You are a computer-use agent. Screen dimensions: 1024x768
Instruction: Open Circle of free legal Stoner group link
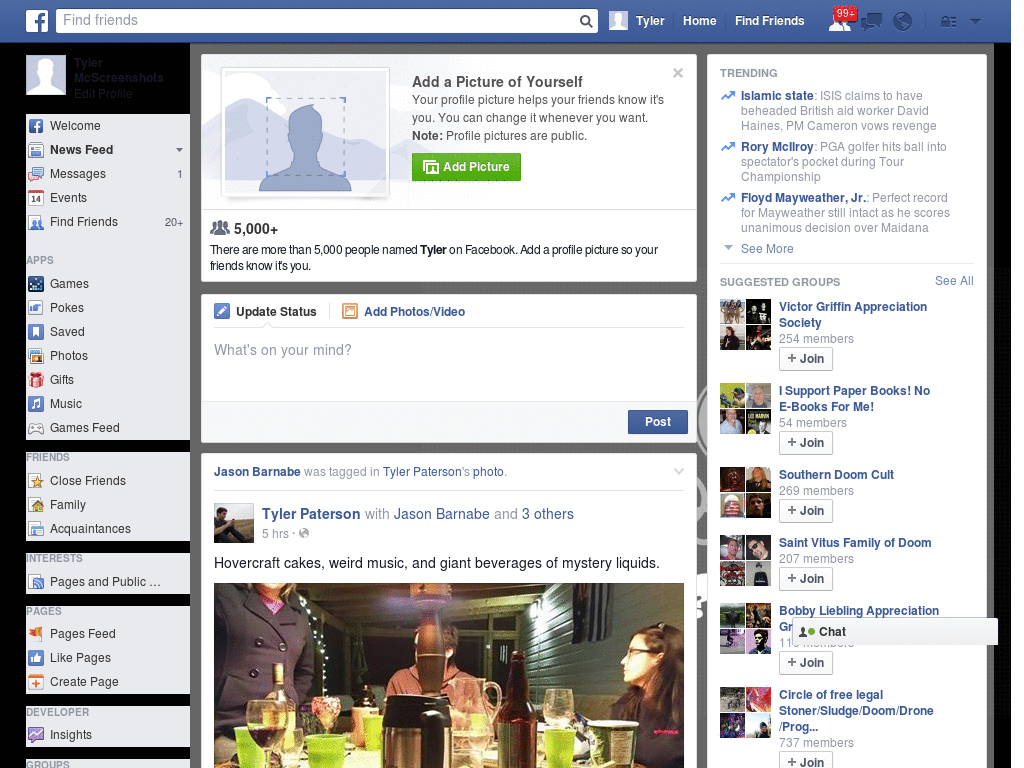click(856, 711)
